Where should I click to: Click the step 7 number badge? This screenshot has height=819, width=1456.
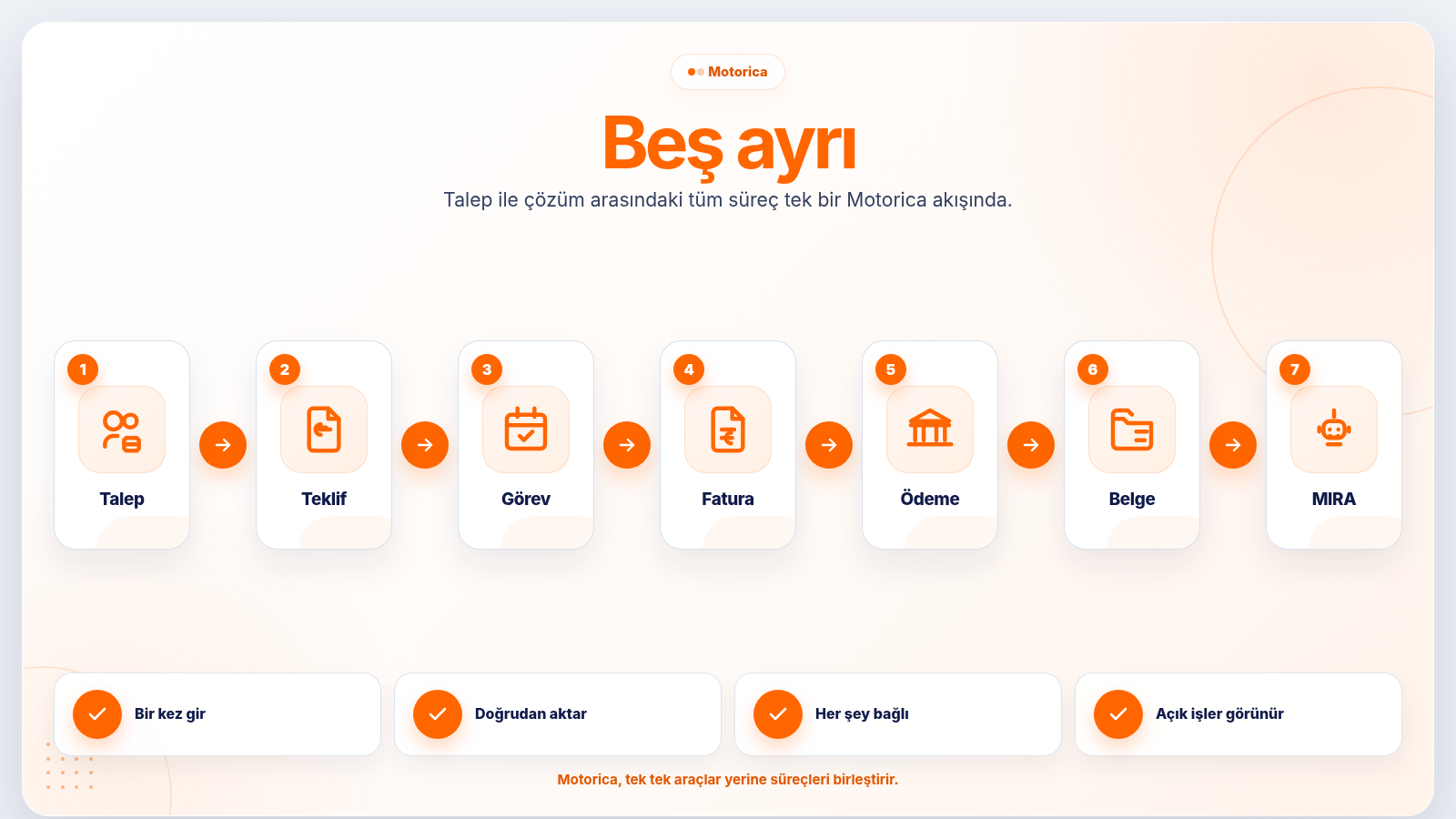[1295, 369]
